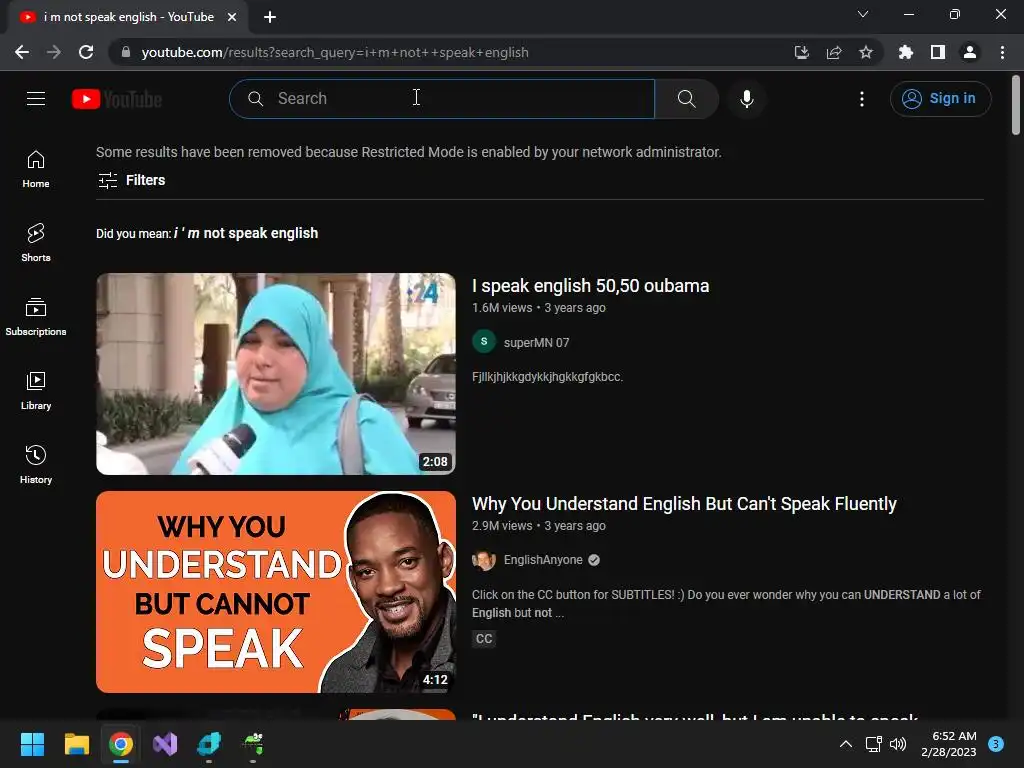Open the YouTube hamburger guide menu
This screenshot has width=1024, height=768.
click(x=36, y=99)
